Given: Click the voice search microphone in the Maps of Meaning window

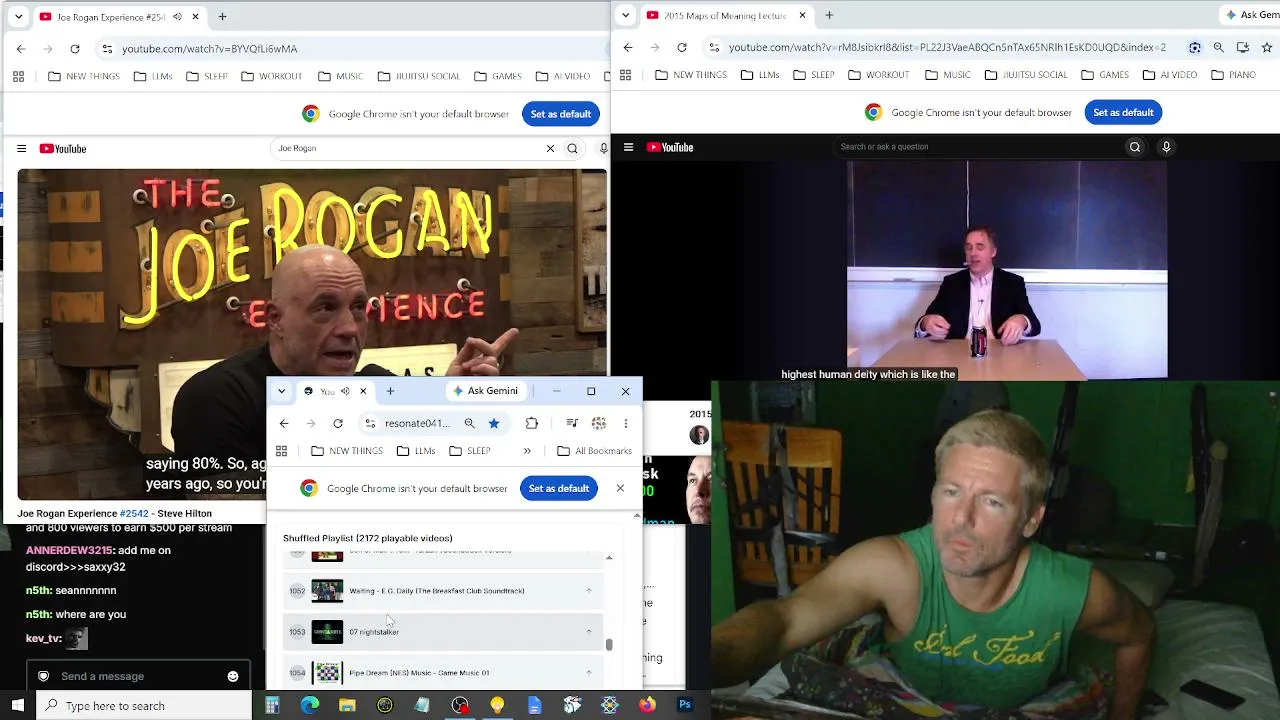Looking at the screenshot, I should pos(1166,147).
